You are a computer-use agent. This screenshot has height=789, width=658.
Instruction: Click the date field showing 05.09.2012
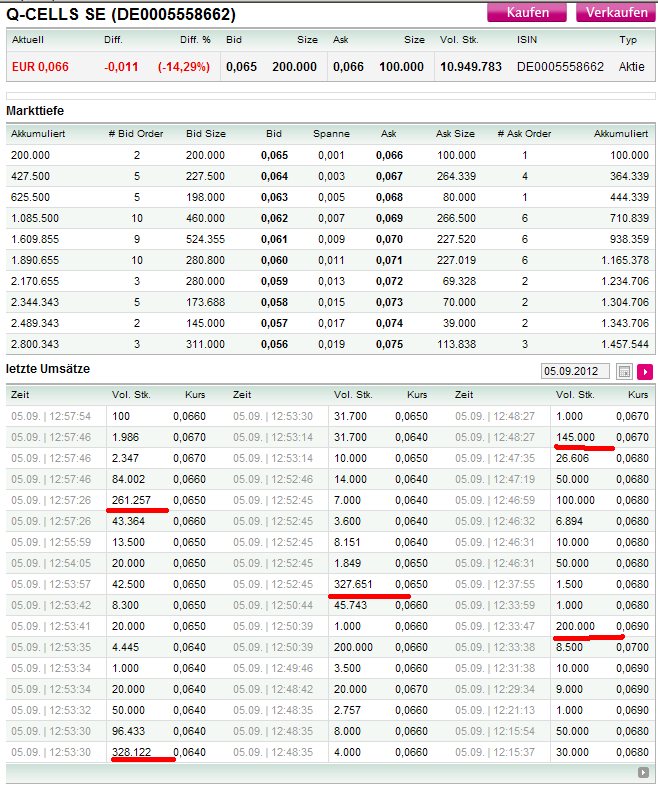point(575,371)
